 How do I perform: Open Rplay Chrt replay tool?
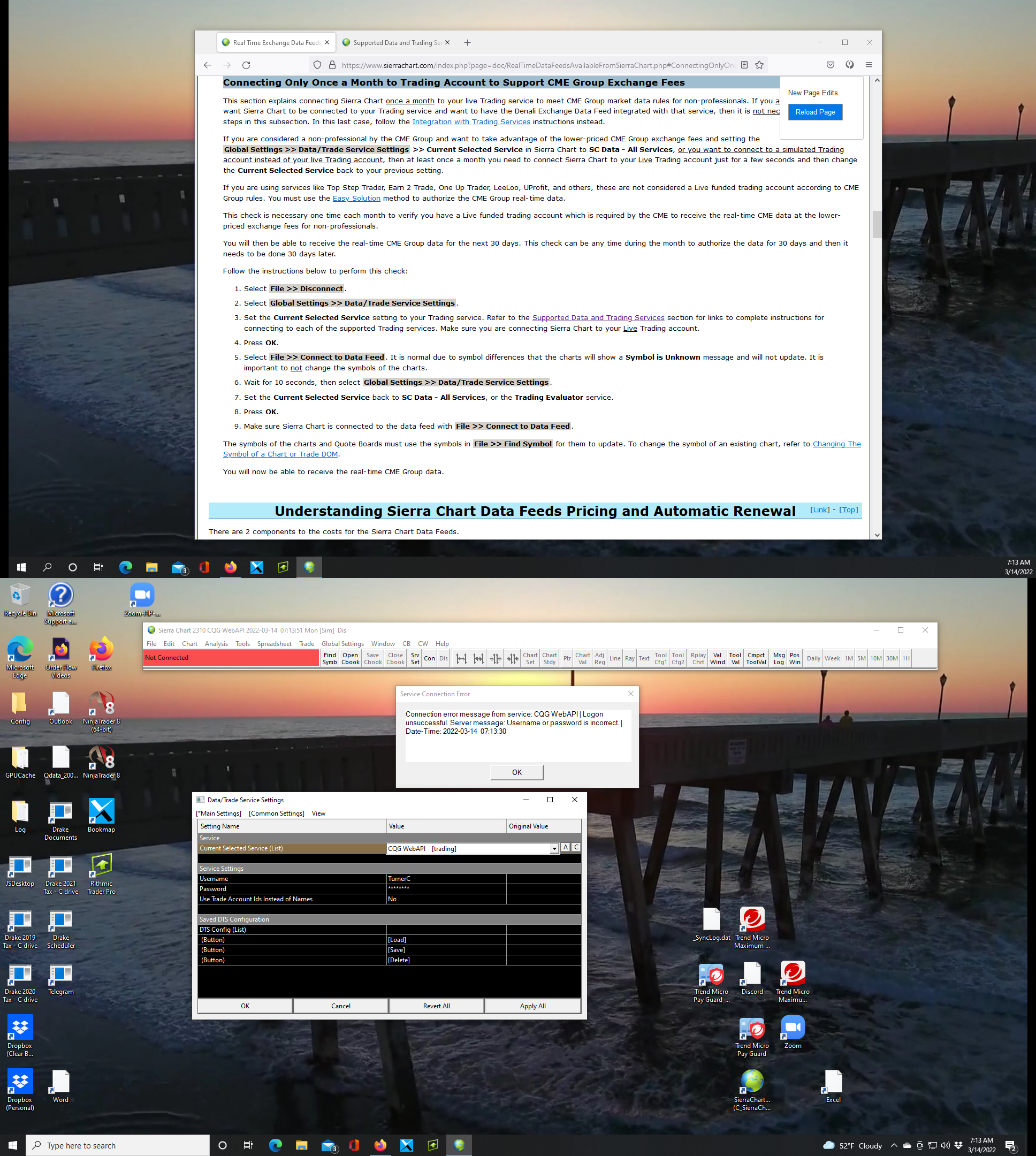tap(698, 658)
